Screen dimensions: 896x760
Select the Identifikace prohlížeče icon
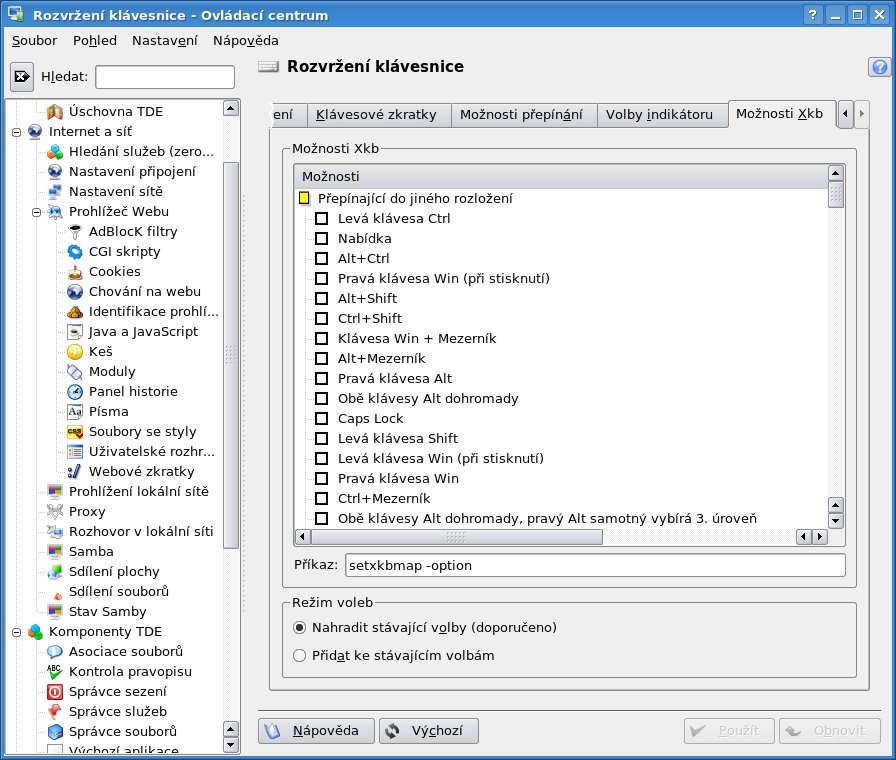[x=75, y=311]
